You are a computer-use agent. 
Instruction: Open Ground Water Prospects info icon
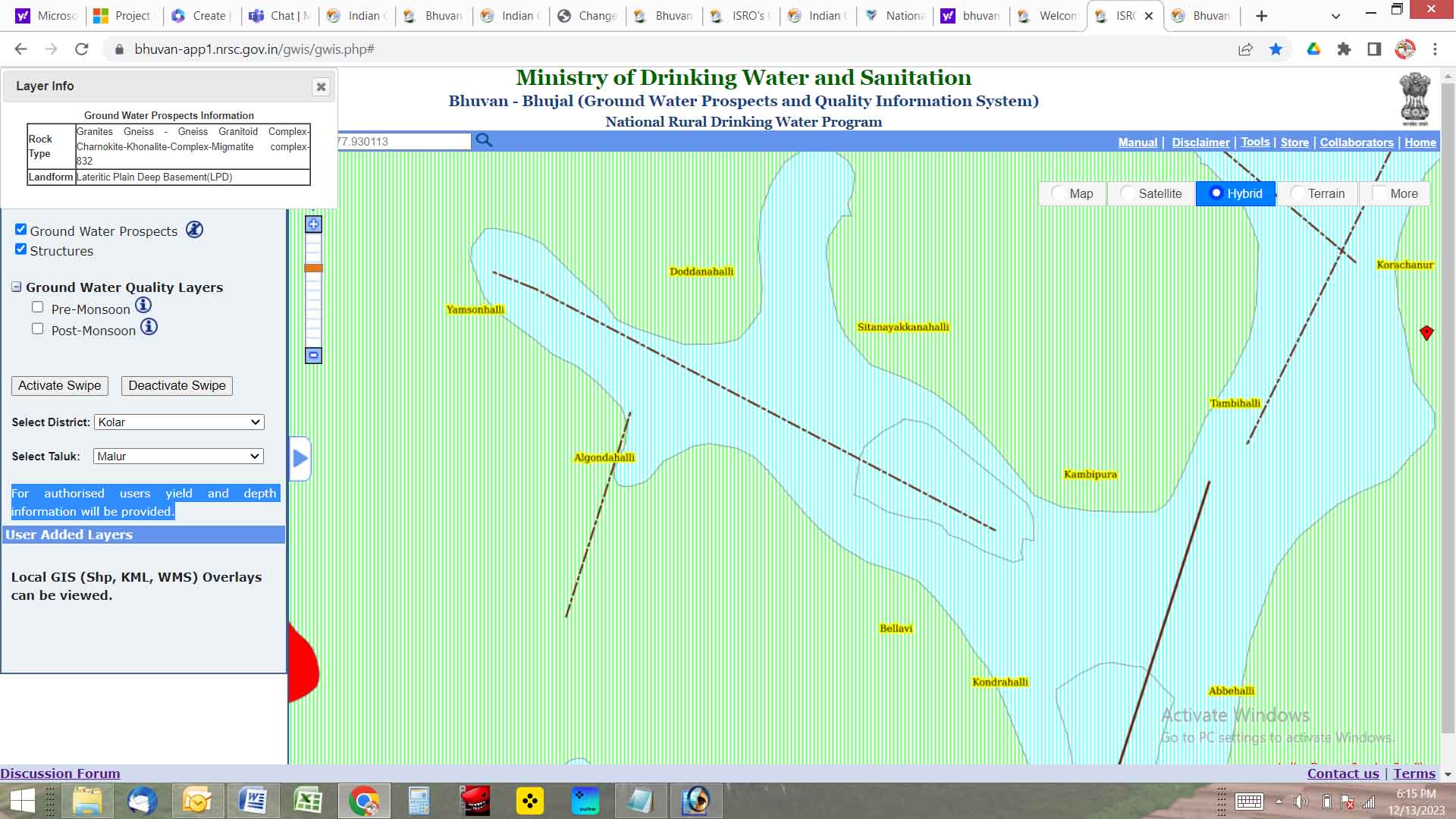[194, 230]
